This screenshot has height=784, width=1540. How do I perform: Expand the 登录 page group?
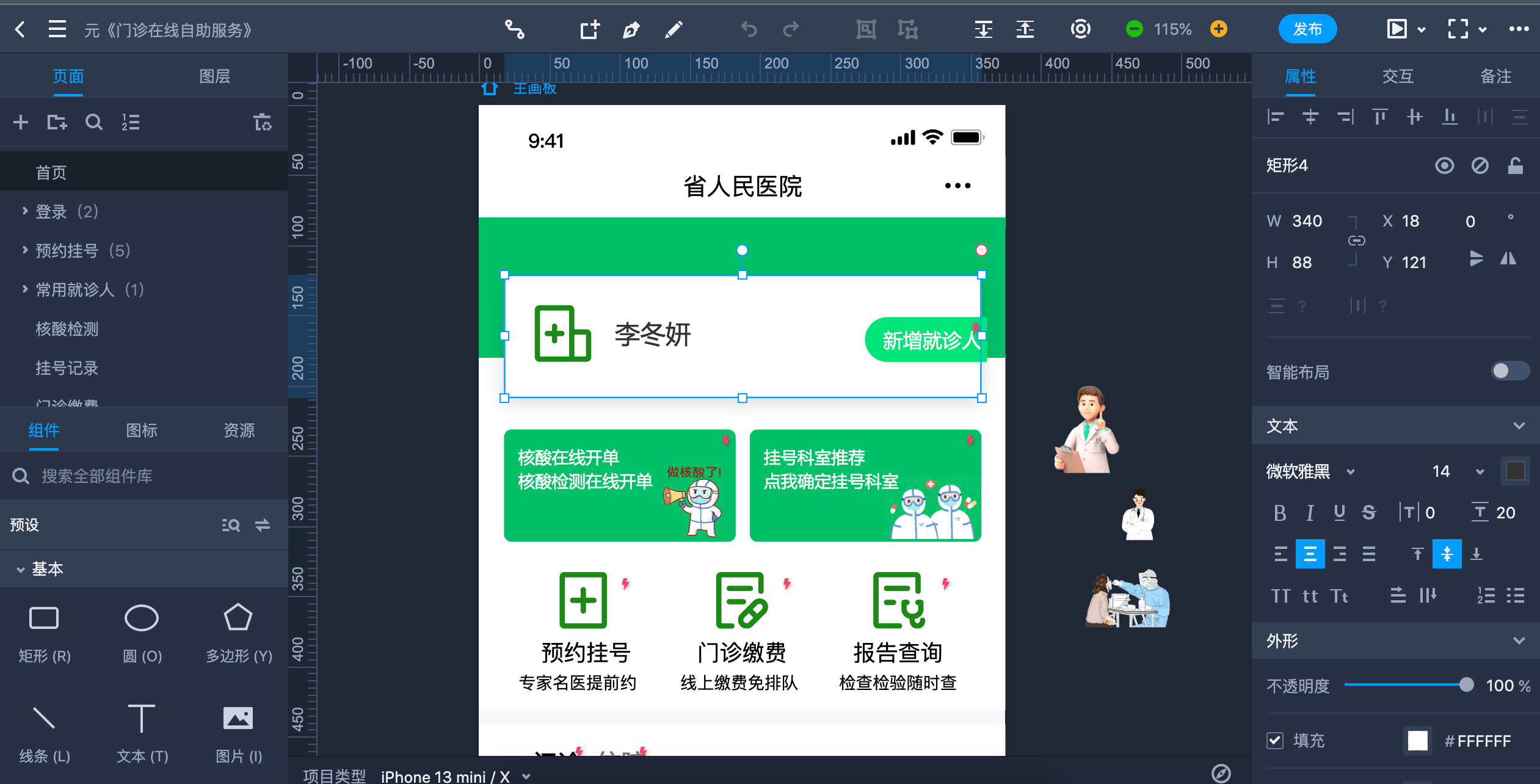(25, 211)
